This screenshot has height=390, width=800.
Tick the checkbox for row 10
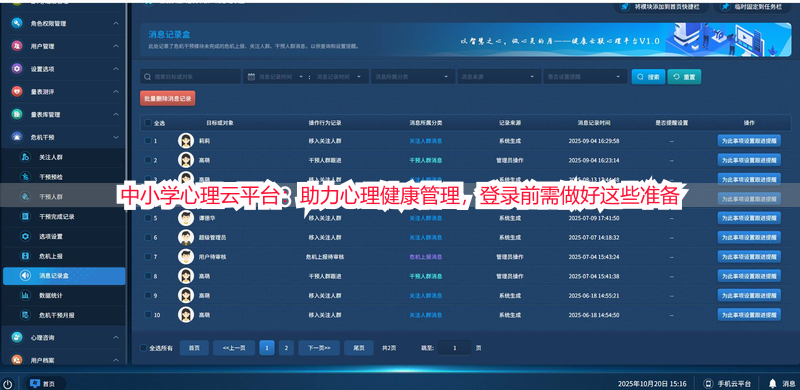coord(148,314)
